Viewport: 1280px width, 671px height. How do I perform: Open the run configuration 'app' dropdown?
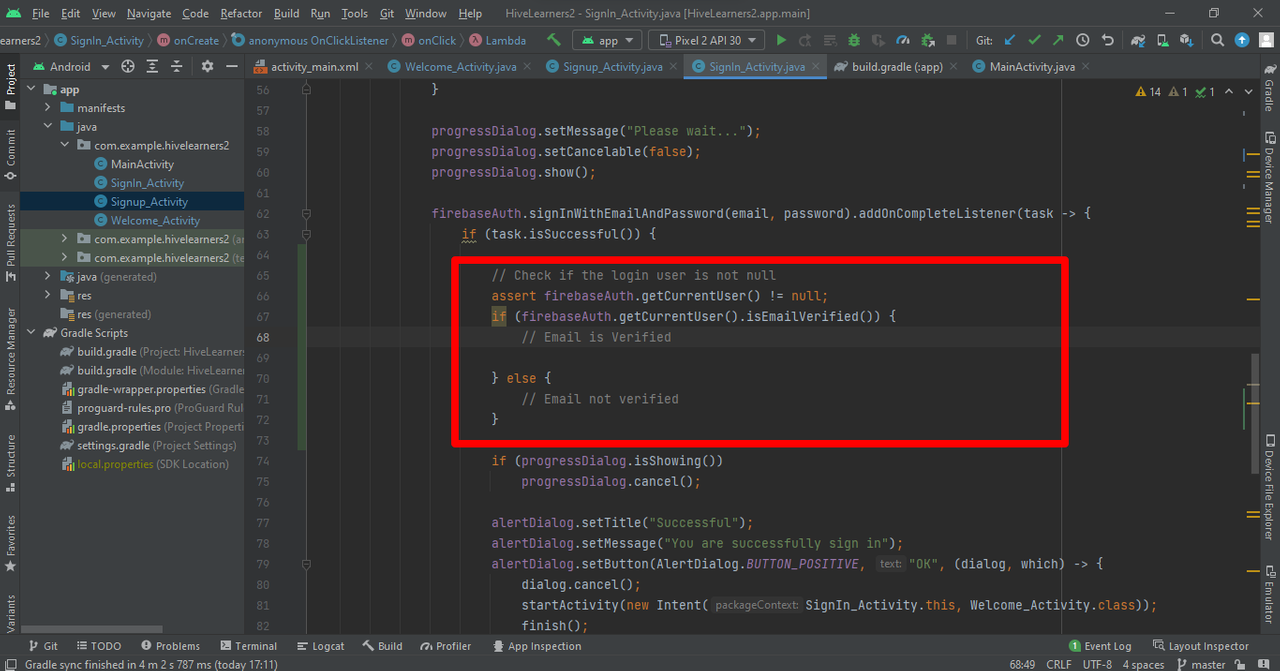pos(607,40)
